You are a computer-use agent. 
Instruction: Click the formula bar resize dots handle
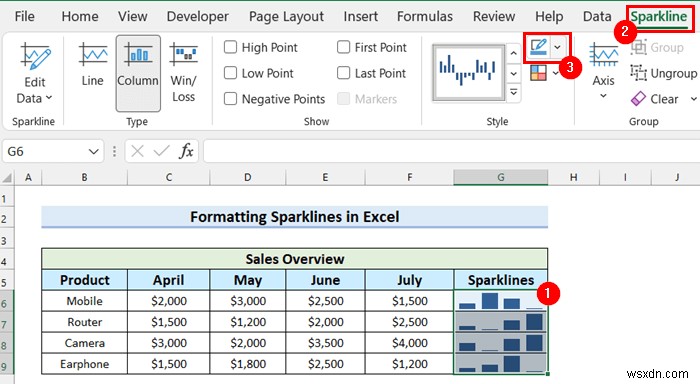pyautogui.click(x=114, y=152)
